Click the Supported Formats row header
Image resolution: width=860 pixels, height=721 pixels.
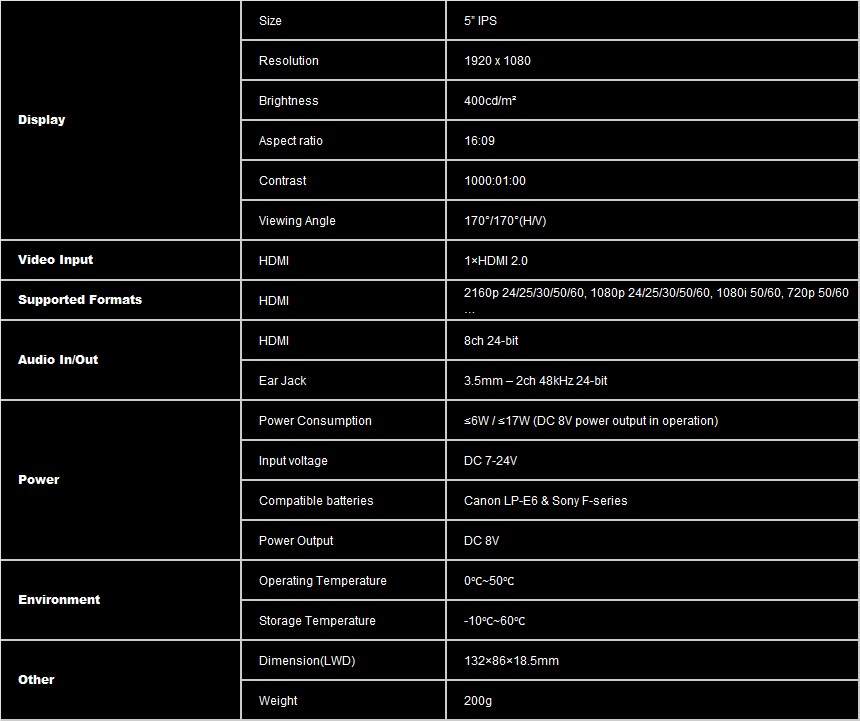click(80, 300)
